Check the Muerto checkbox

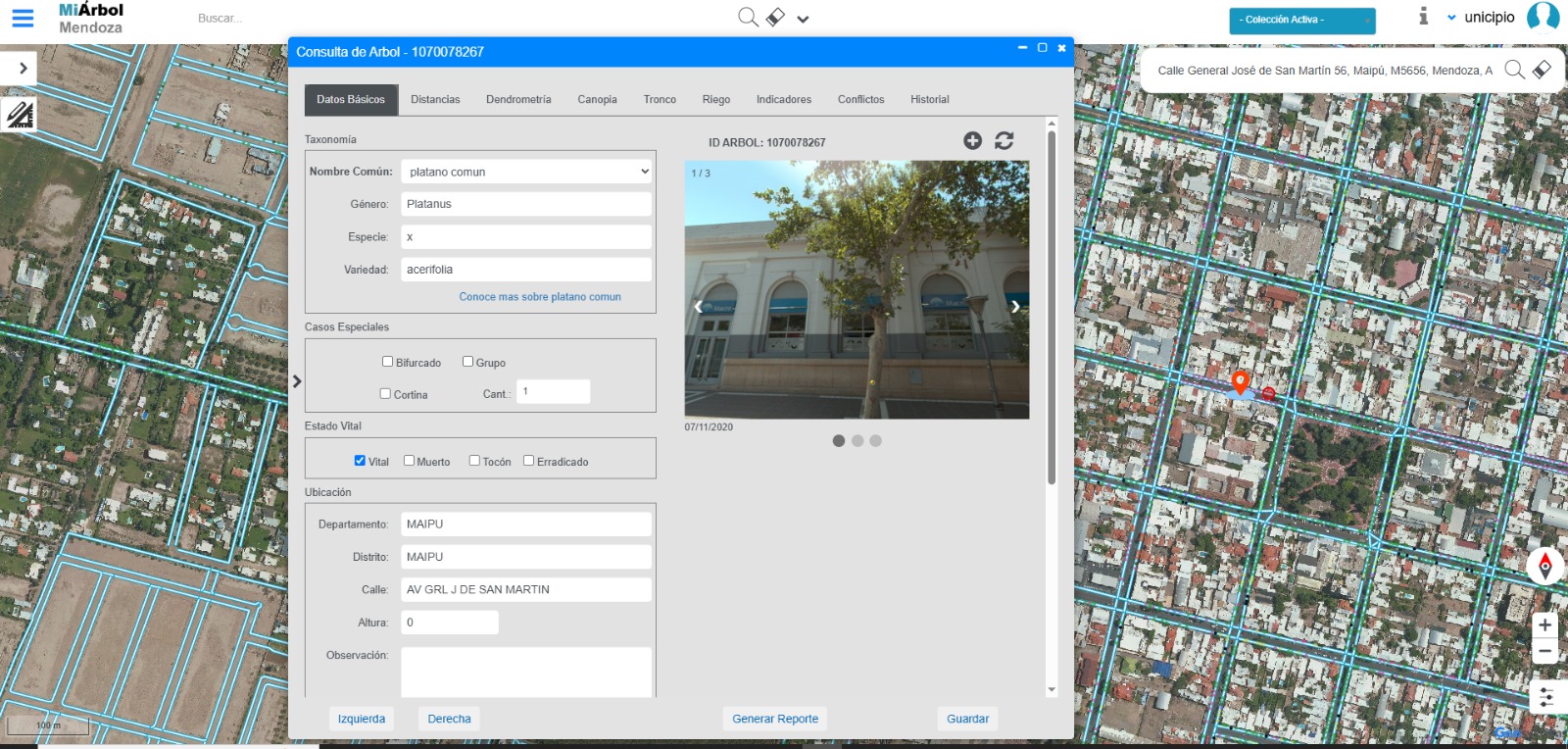click(x=409, y=461)
